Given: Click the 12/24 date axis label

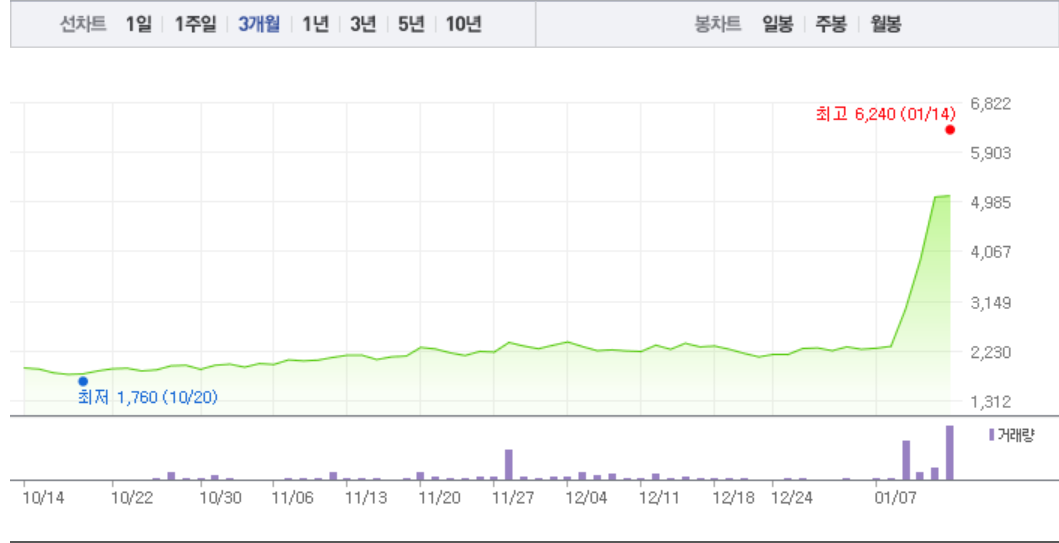Looking at the screenshot, I should [791, 498].
